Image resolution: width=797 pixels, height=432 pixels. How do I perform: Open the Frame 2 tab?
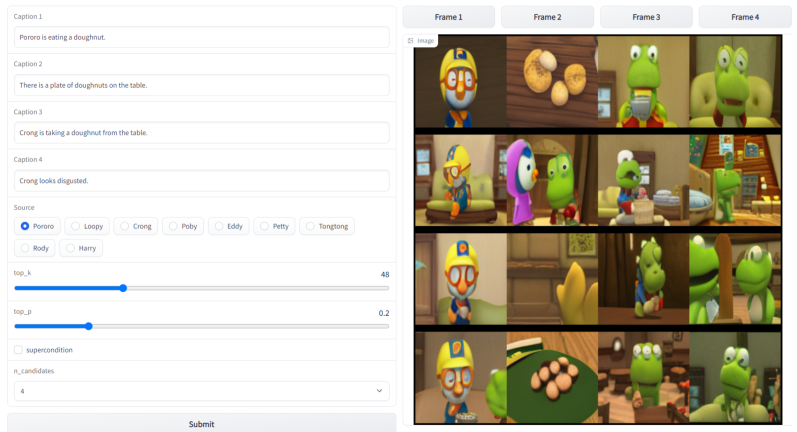point(547,17)
